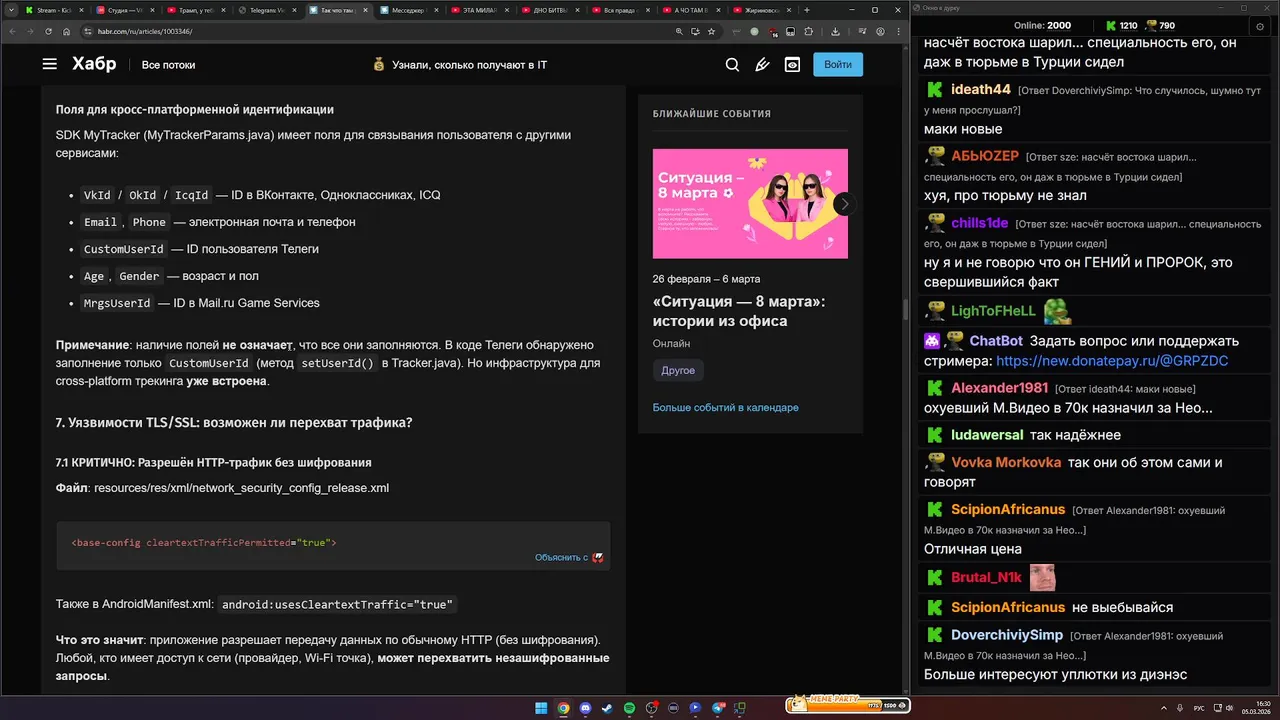Switch to the ДНО БИТВЫ tab
The width and height of the screenshot is (1280, 720).
click(552, 10)
